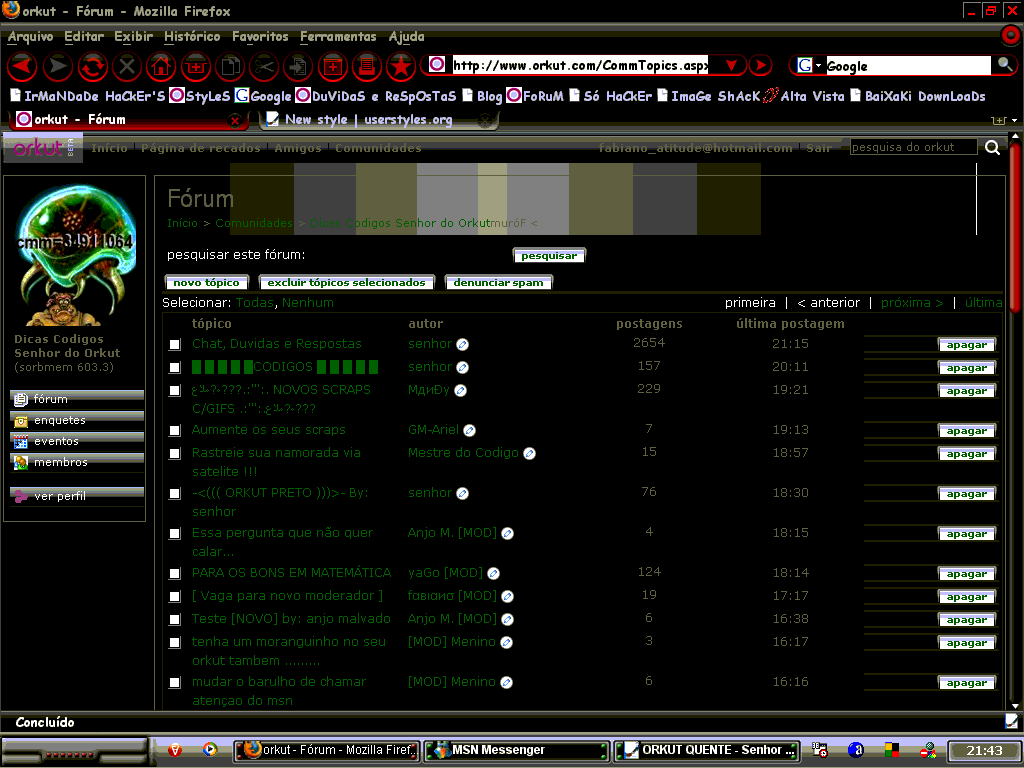Open topic PARA OS BONS EM MATEMÁTICA
This screenshot has height=768, width=1024.
coord(291,573)
